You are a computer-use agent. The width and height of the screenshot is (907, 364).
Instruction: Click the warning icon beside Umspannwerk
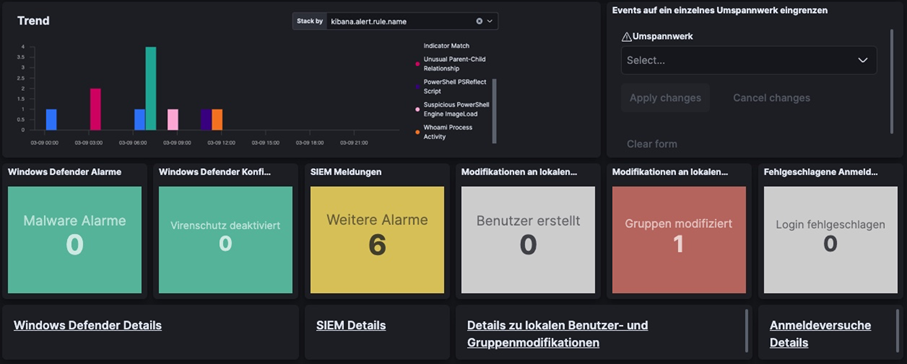point(626,36)
